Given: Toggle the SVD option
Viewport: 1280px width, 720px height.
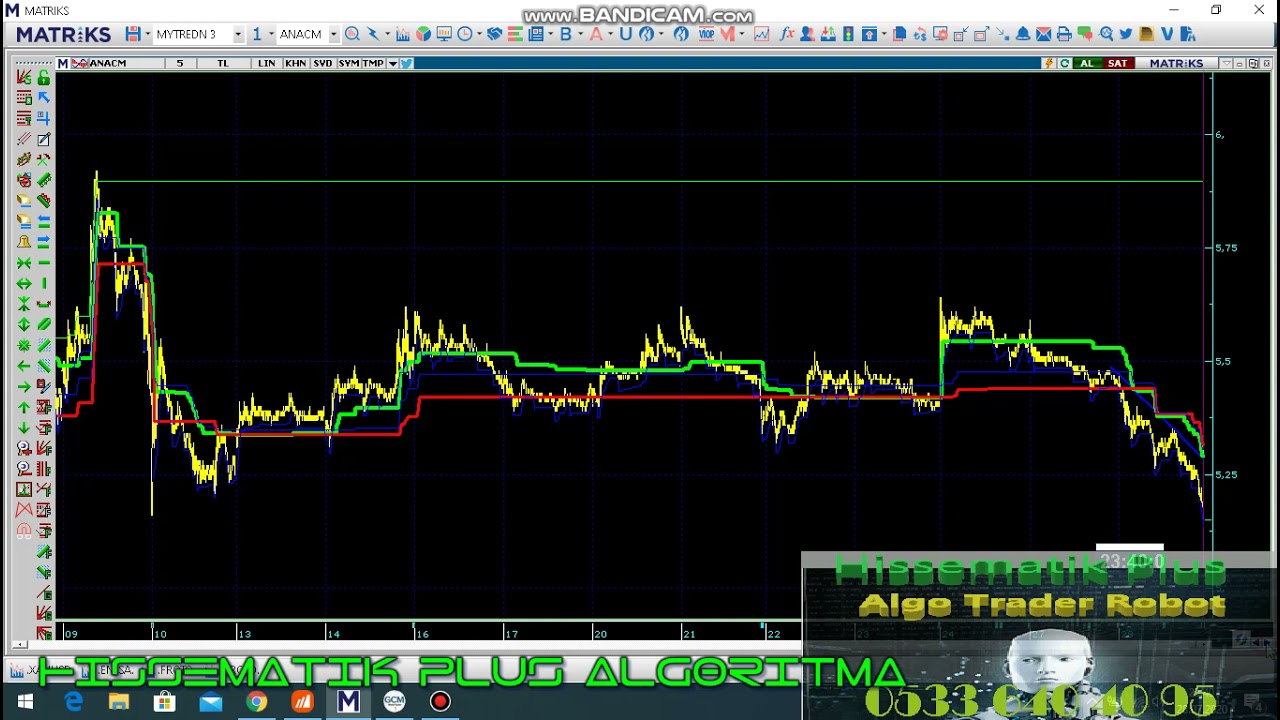Looking at the screenshot, I should (322, 63).
